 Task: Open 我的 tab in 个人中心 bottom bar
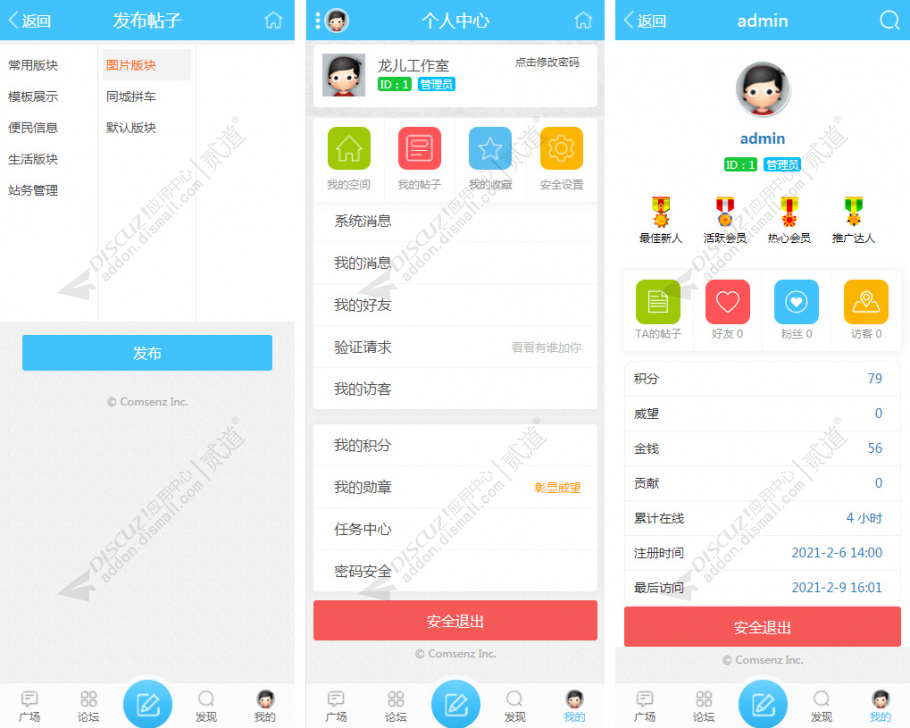(x=575, y=706)
